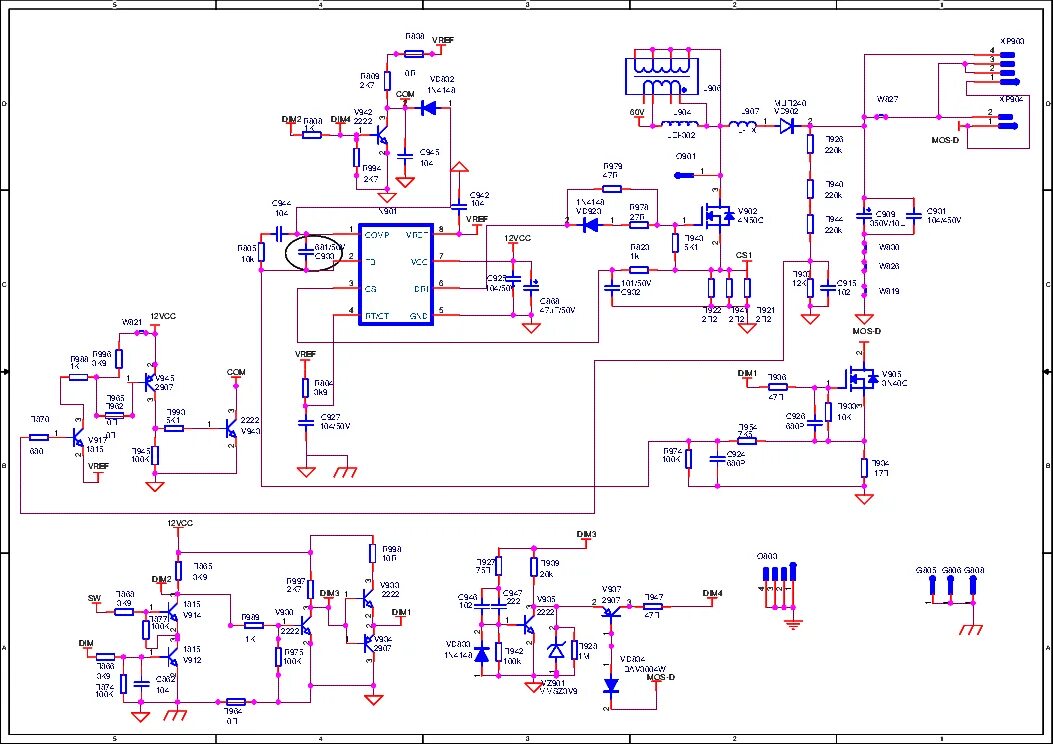Select the DIM2 label left of V942

(x=291, y=120)
